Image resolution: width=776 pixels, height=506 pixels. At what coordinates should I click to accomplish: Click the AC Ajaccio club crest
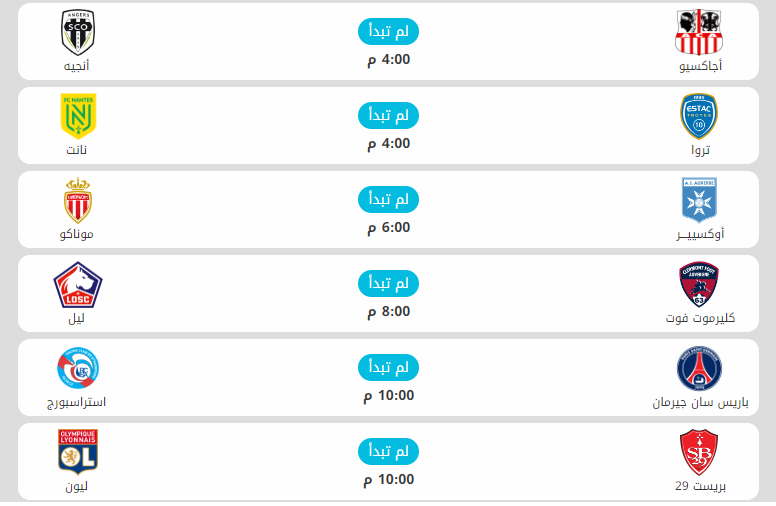pyautogui.click(x=699, y=32)
